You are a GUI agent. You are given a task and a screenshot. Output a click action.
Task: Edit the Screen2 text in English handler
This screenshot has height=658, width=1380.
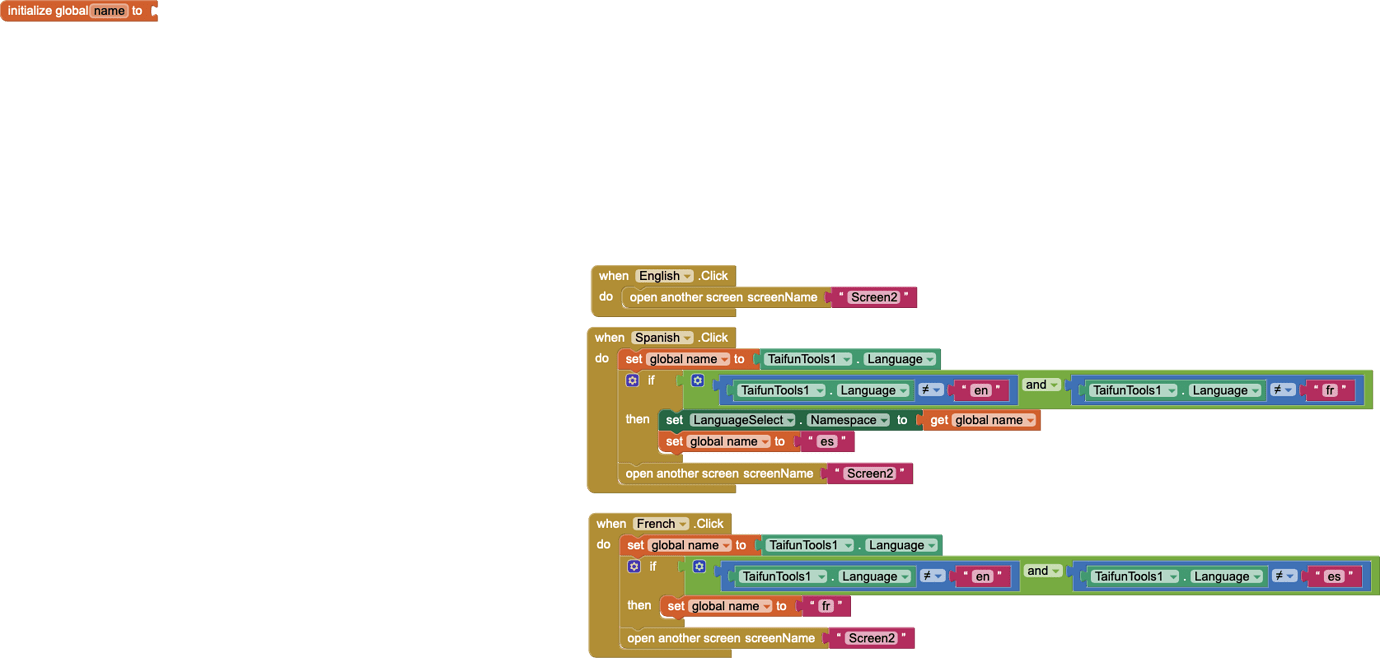pos(873,297)
